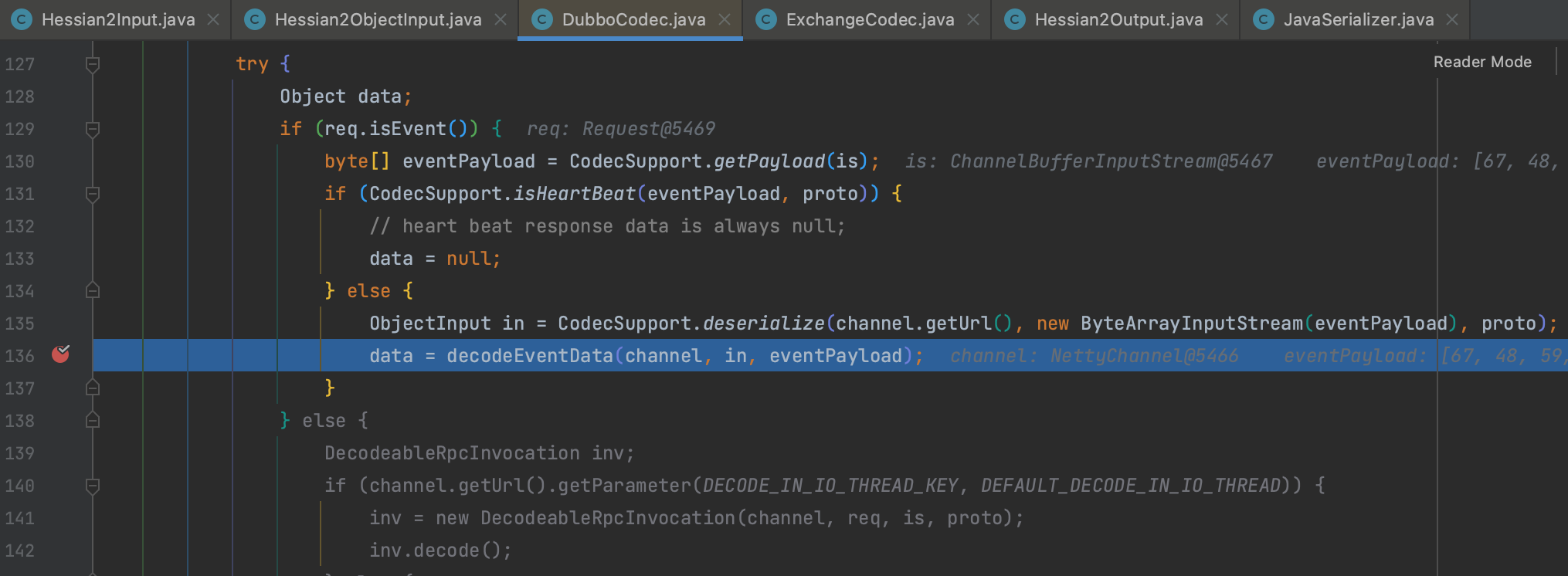1568x576 pixels.
Task: Click the 'Object data;' declaration
Action: click(x=346, y=97)
